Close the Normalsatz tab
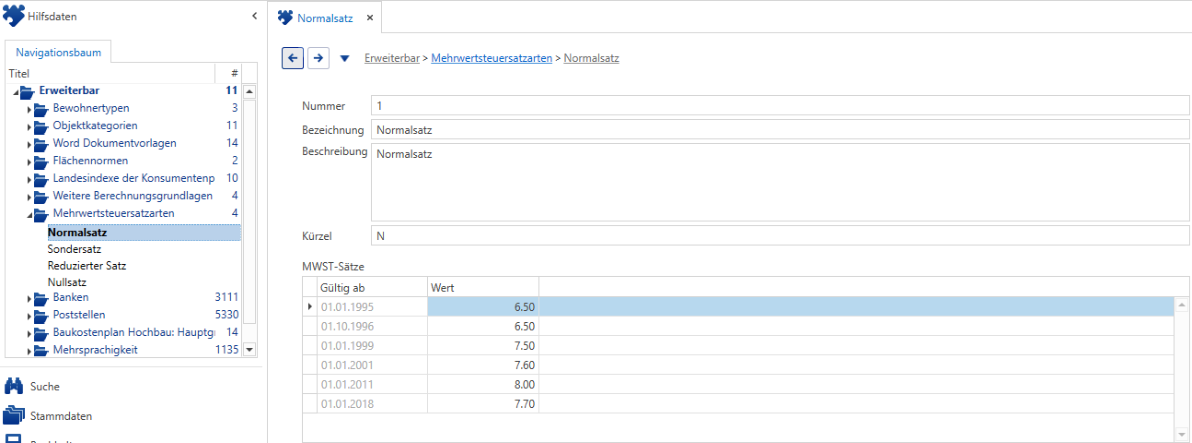The width and height of the screenshot is (1192, 443). click(369, 17)
